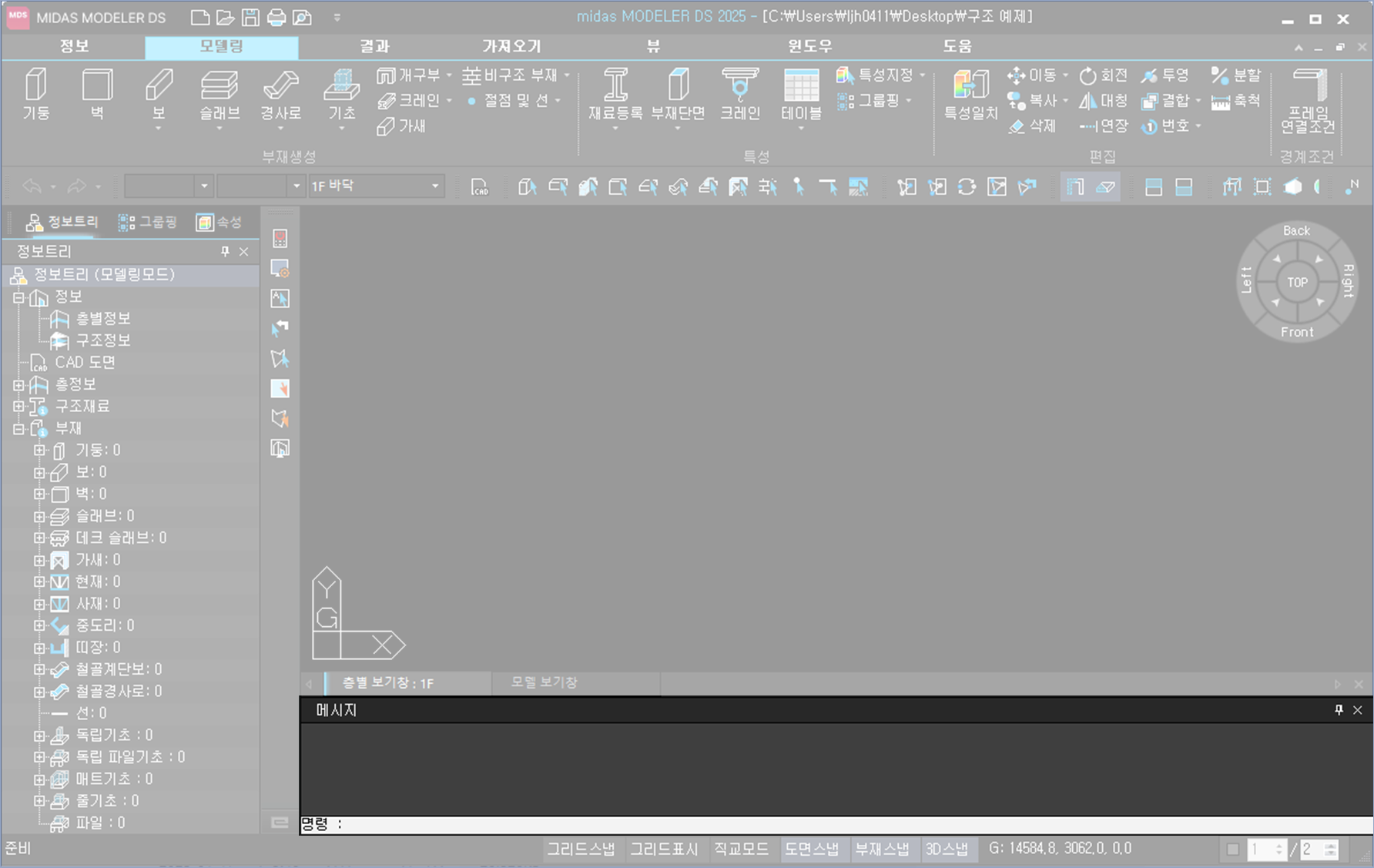The image size is (1374, 868).
Task: Select 데크 슬래브: 0 tree item
Action: point(121,538)
